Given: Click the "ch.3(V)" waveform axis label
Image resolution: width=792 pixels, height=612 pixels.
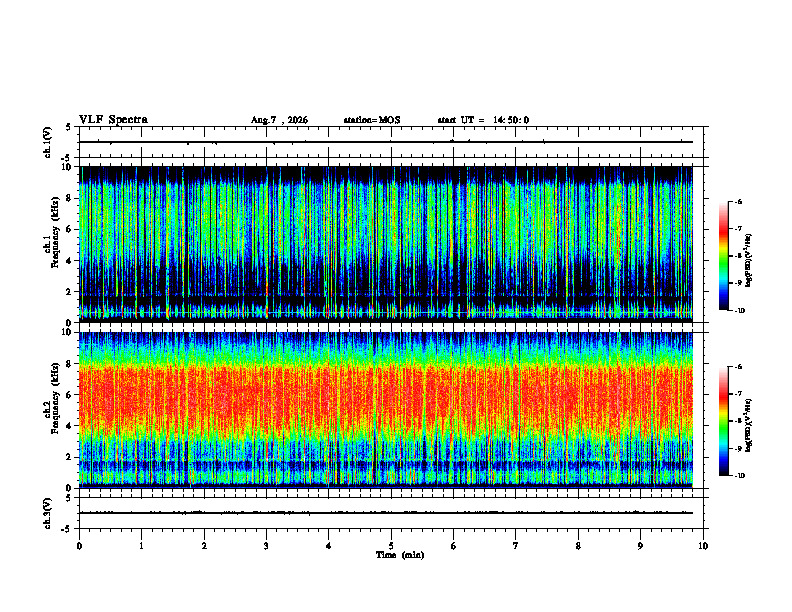Looking at the screenshot, I should coord(48,513).
